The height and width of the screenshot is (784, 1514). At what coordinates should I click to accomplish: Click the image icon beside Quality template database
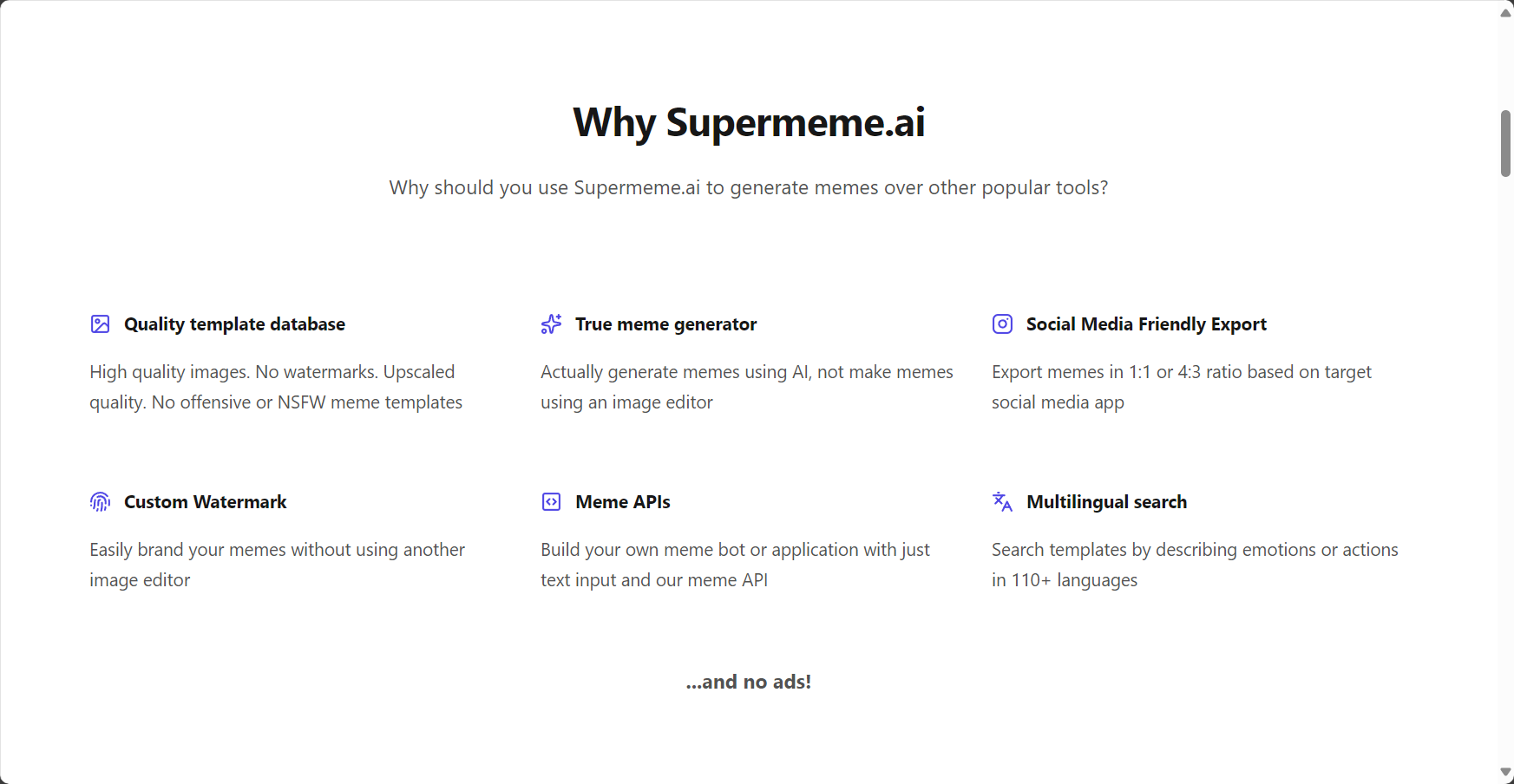(100, 324)
